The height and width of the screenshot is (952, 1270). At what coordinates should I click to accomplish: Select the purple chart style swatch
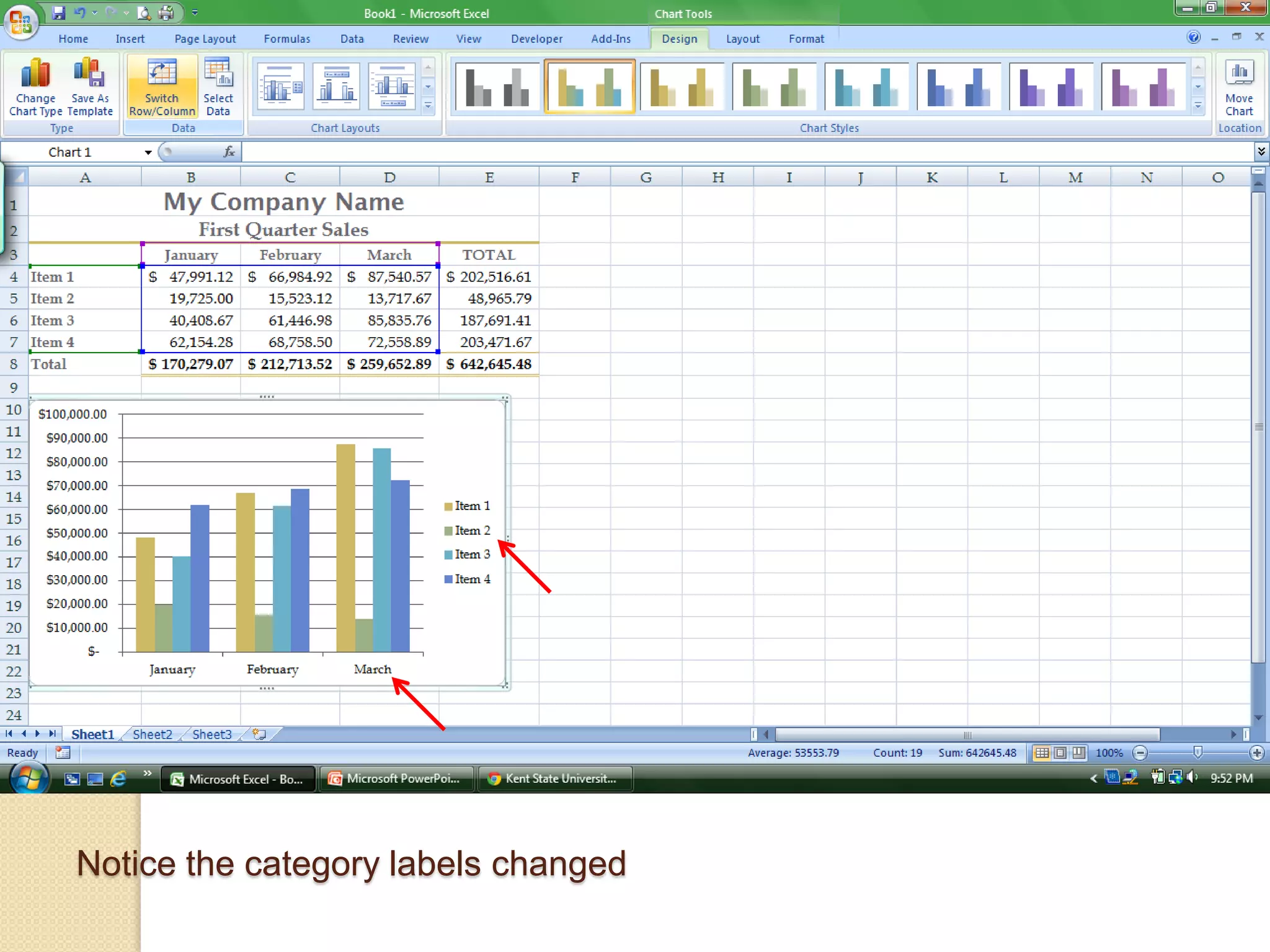1050,86
